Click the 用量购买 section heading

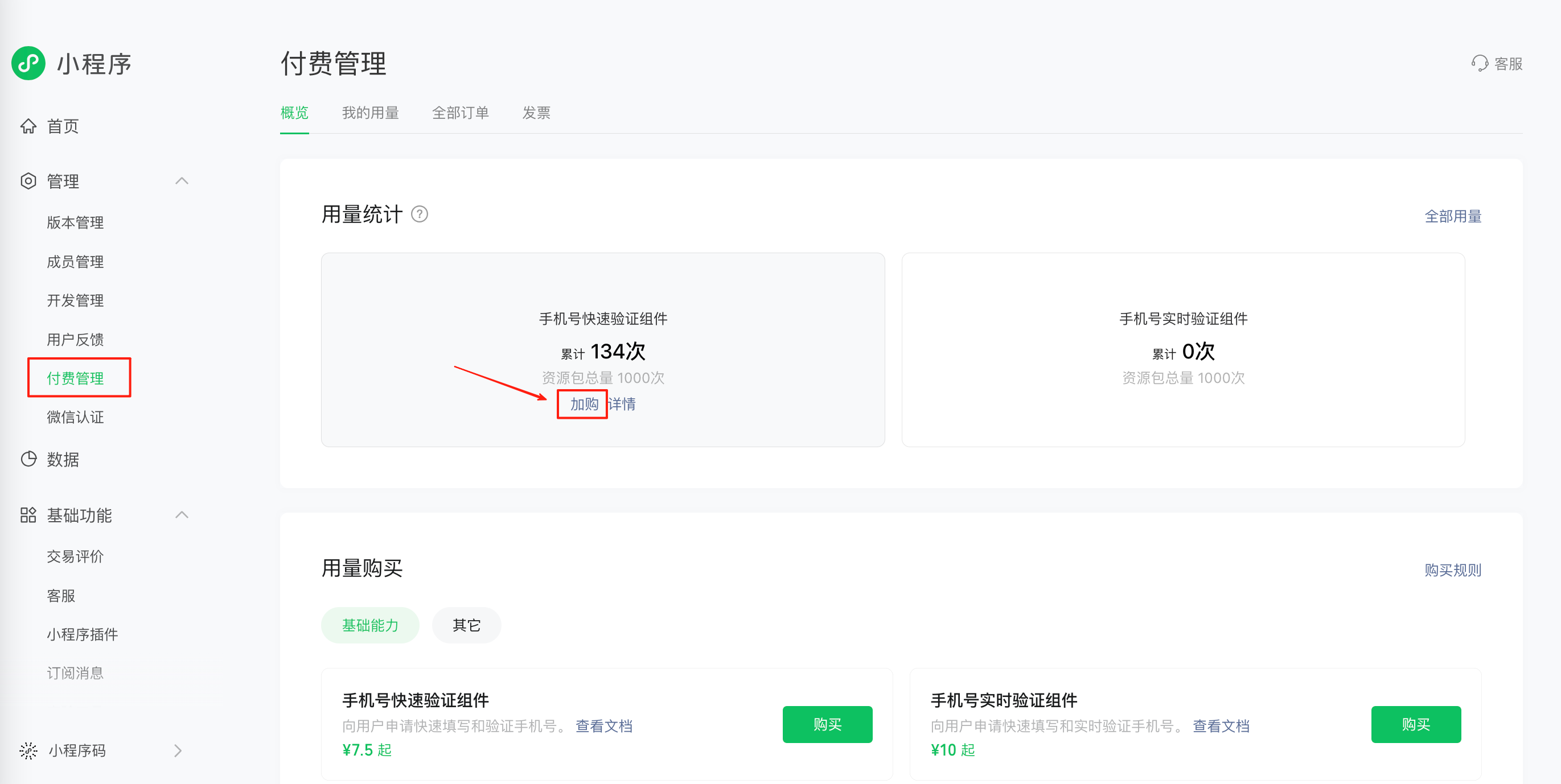(x=362, y=568)
